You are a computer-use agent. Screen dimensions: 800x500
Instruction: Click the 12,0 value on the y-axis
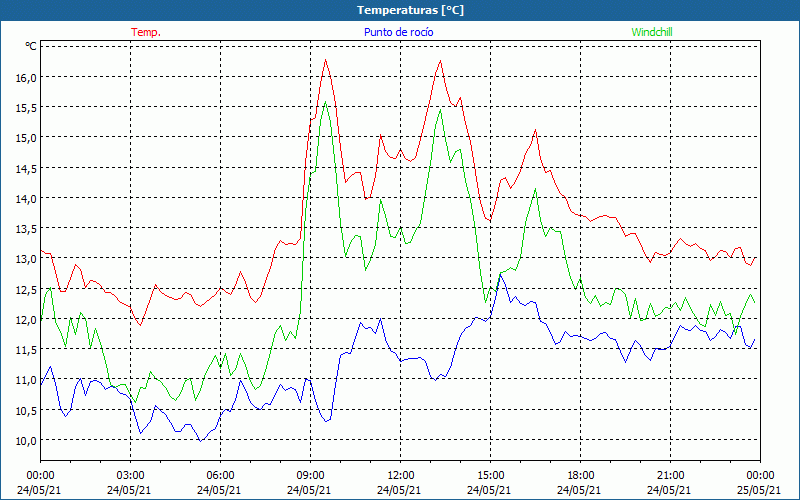click(26, 319)
